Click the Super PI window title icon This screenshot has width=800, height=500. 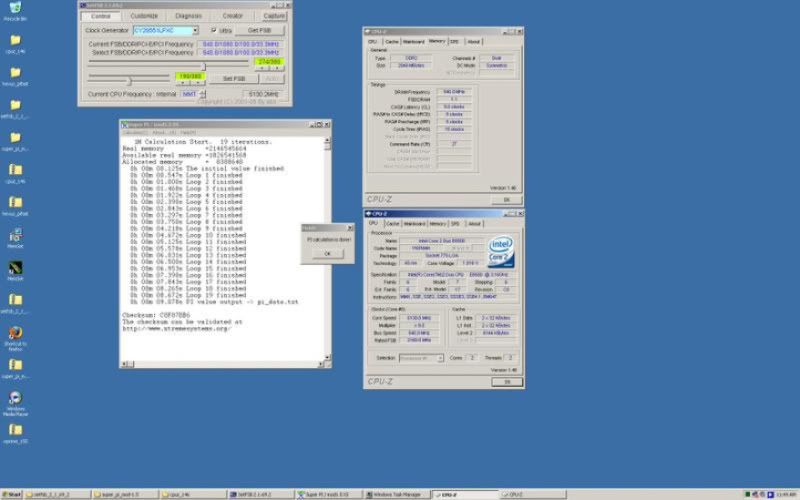(124, 124)
